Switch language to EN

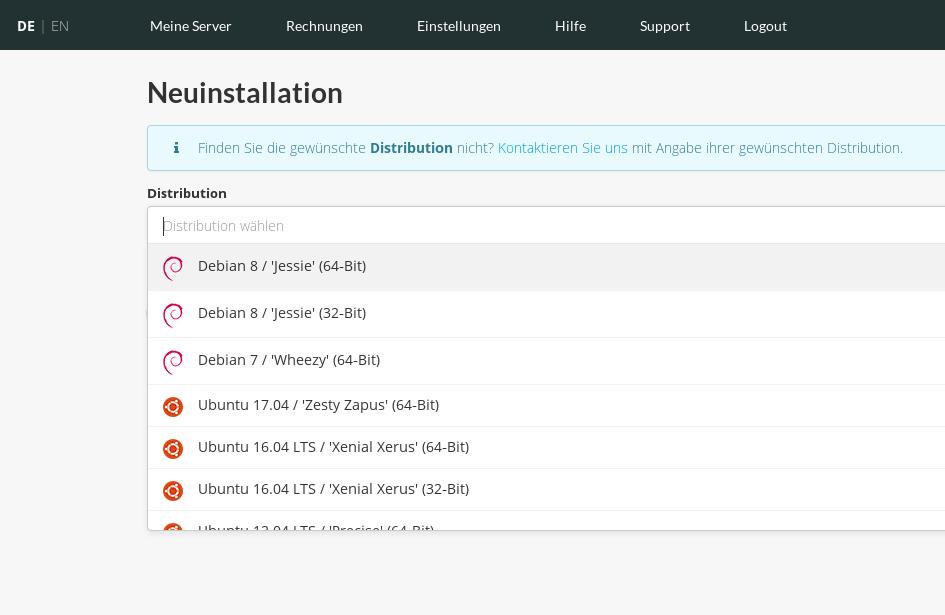60,26
